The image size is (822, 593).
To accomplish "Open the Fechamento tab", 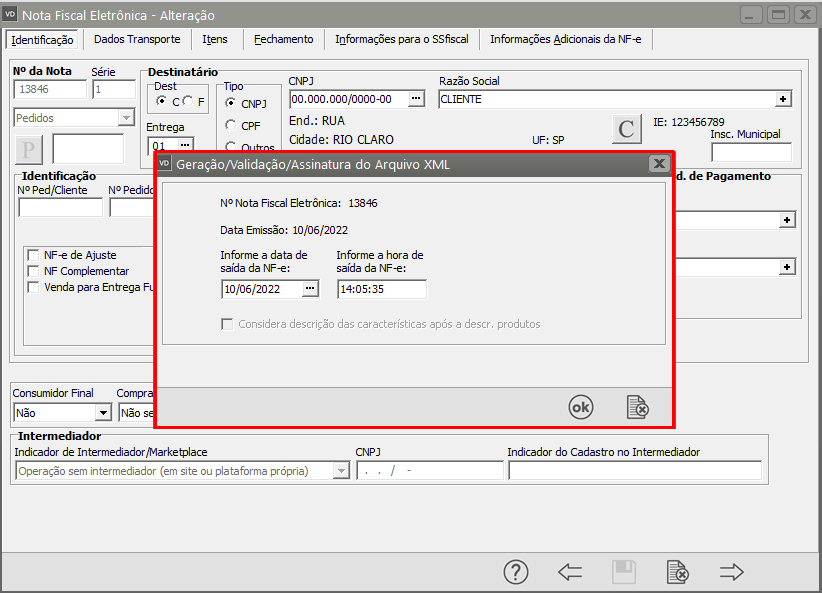I will click(283, 40).
